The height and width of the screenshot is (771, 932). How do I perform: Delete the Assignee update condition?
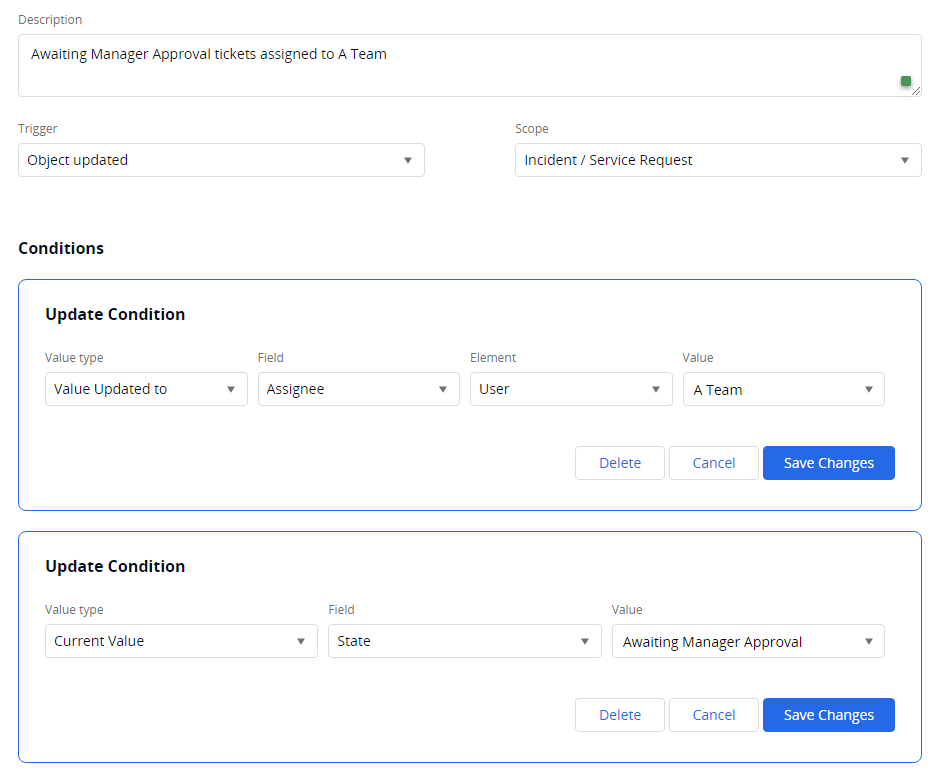point(620,463)
